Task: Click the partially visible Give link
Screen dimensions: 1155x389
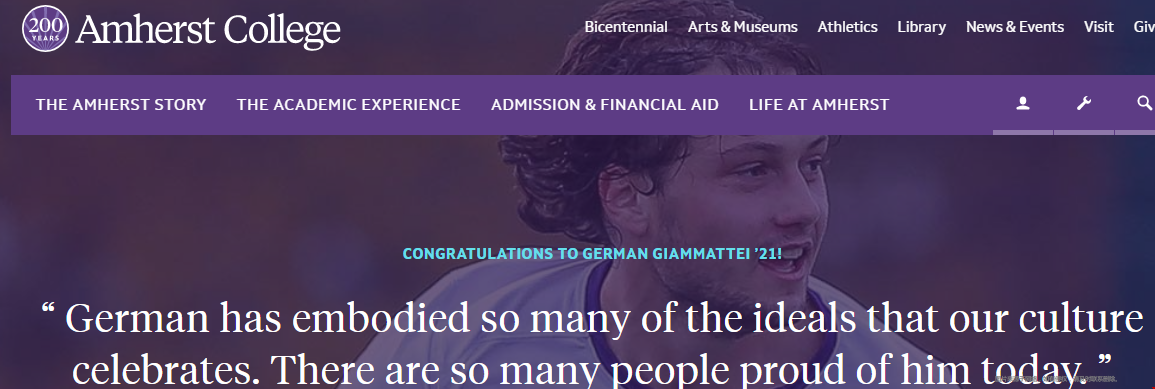Action: pos(1144,27)
